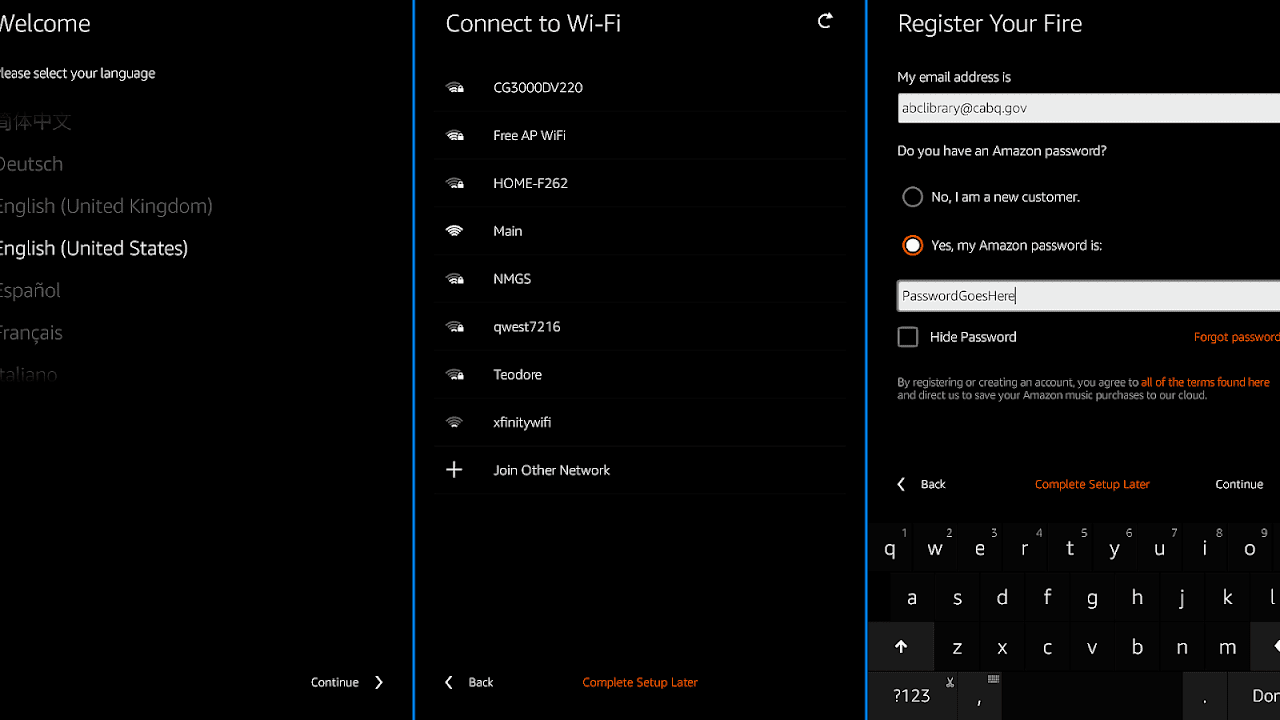
Task: Tap the spacebar on keyboard
Action: point(1092,695)
